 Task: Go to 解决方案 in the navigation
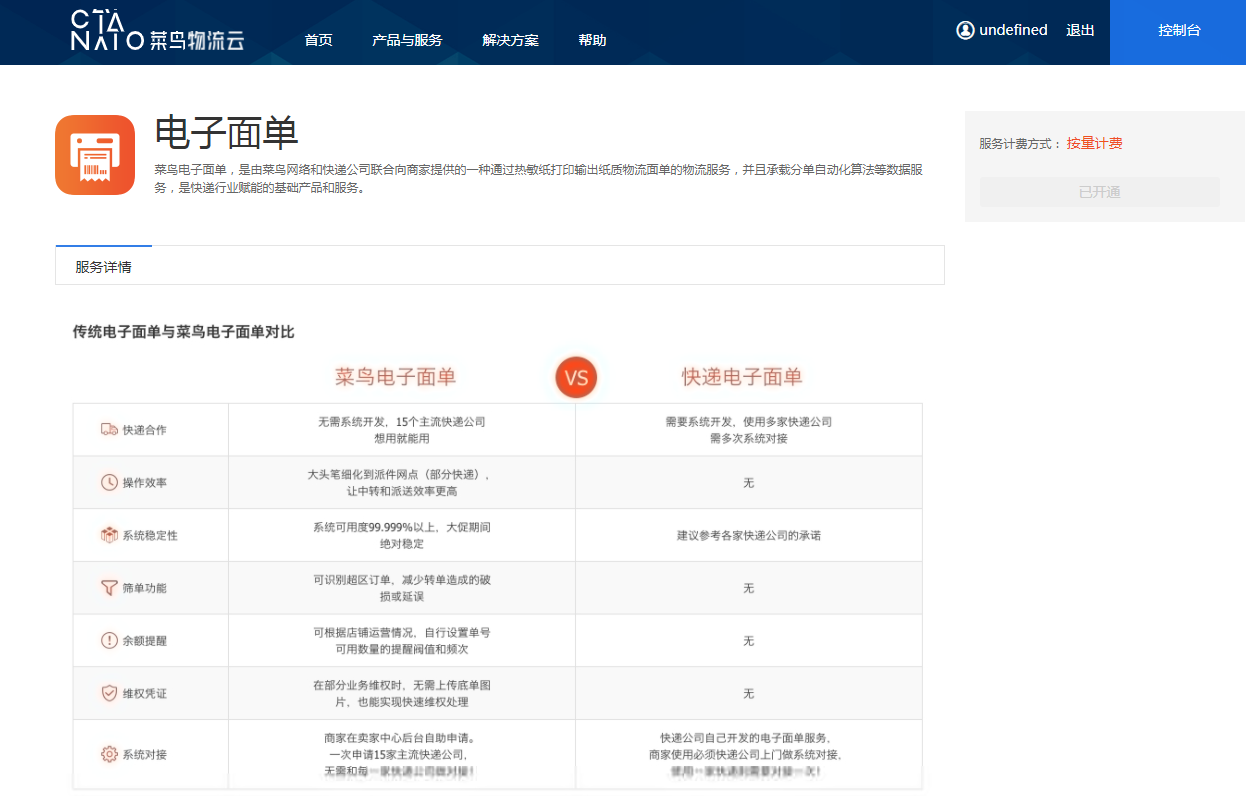pos(510,40)
